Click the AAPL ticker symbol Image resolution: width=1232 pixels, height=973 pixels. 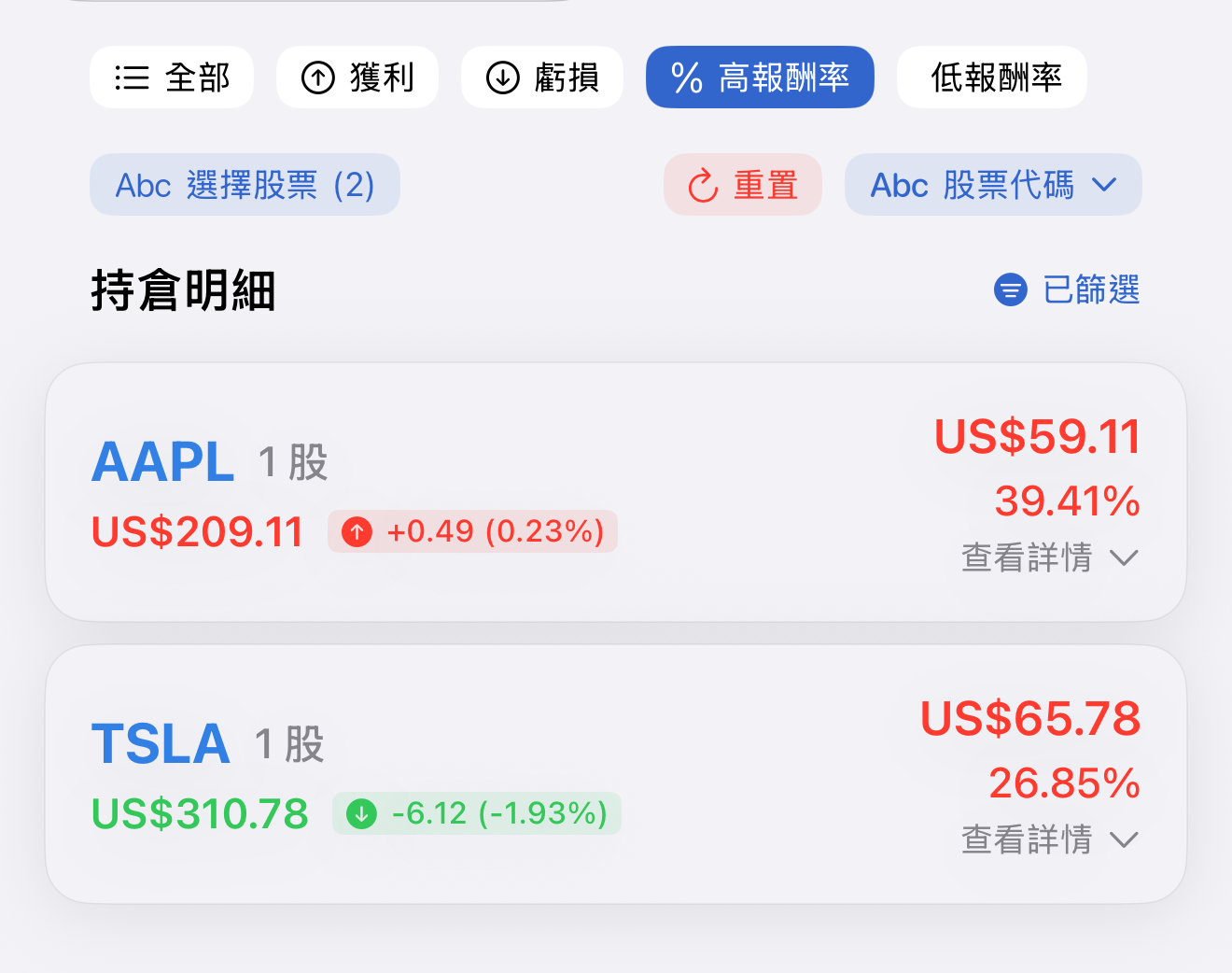(162, 461)
